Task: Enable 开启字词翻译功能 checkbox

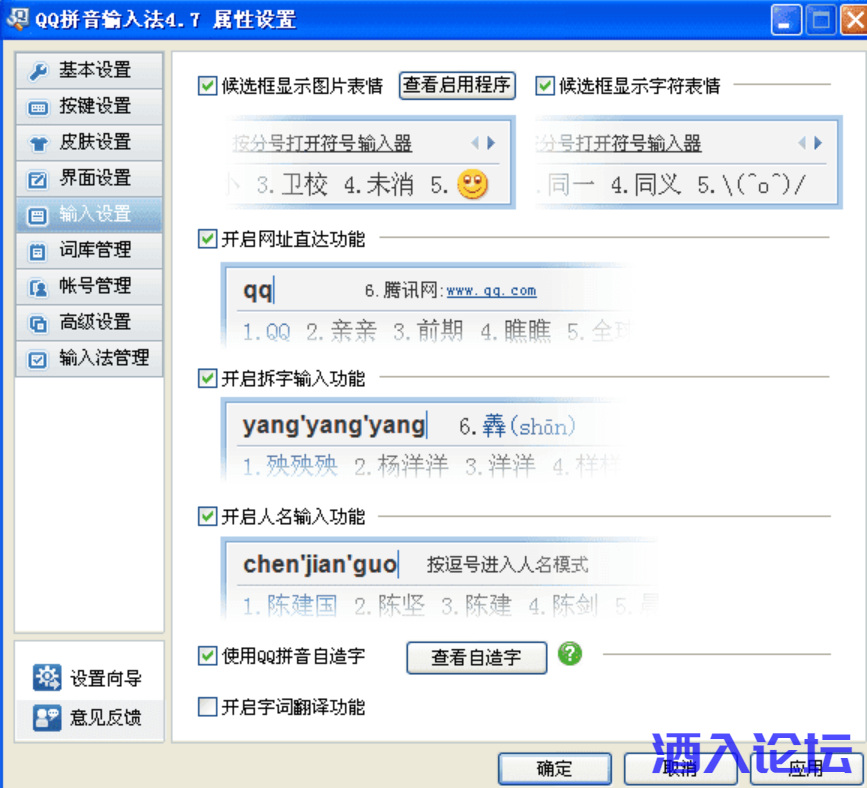Action: tap(207, 707)
